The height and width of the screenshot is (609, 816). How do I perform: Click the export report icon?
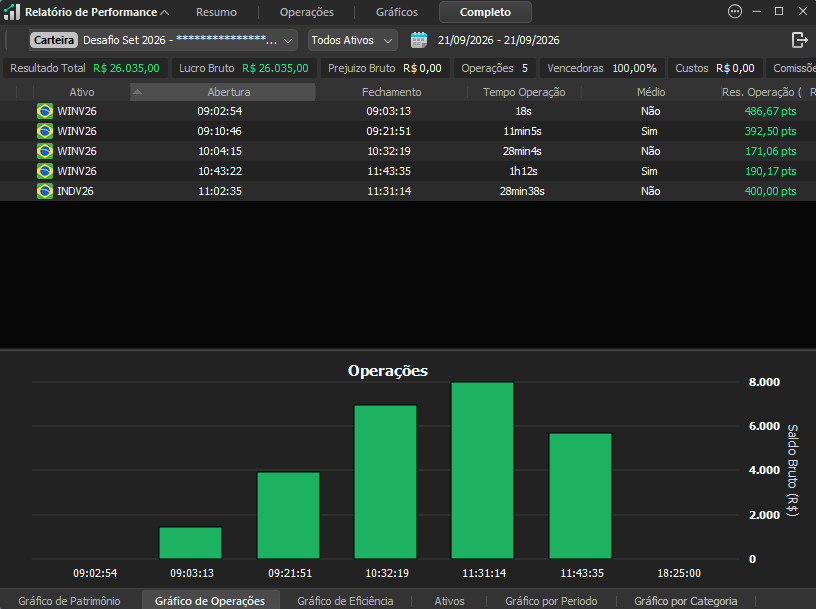[x=799, y=40]
